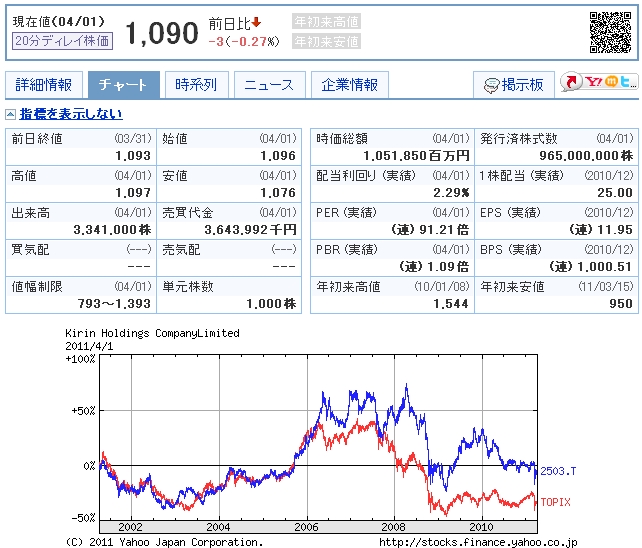Go to the 企業情報 tab
The image size is (642, 548).
pos(350,85)
